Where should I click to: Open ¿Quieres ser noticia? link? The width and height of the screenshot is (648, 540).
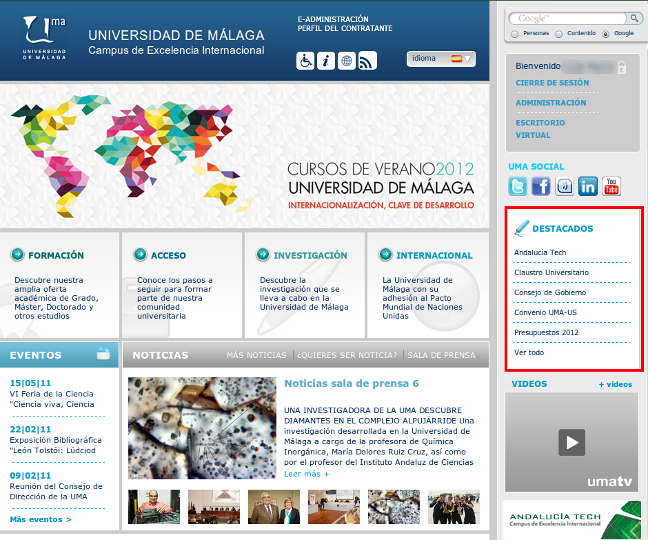347,355
